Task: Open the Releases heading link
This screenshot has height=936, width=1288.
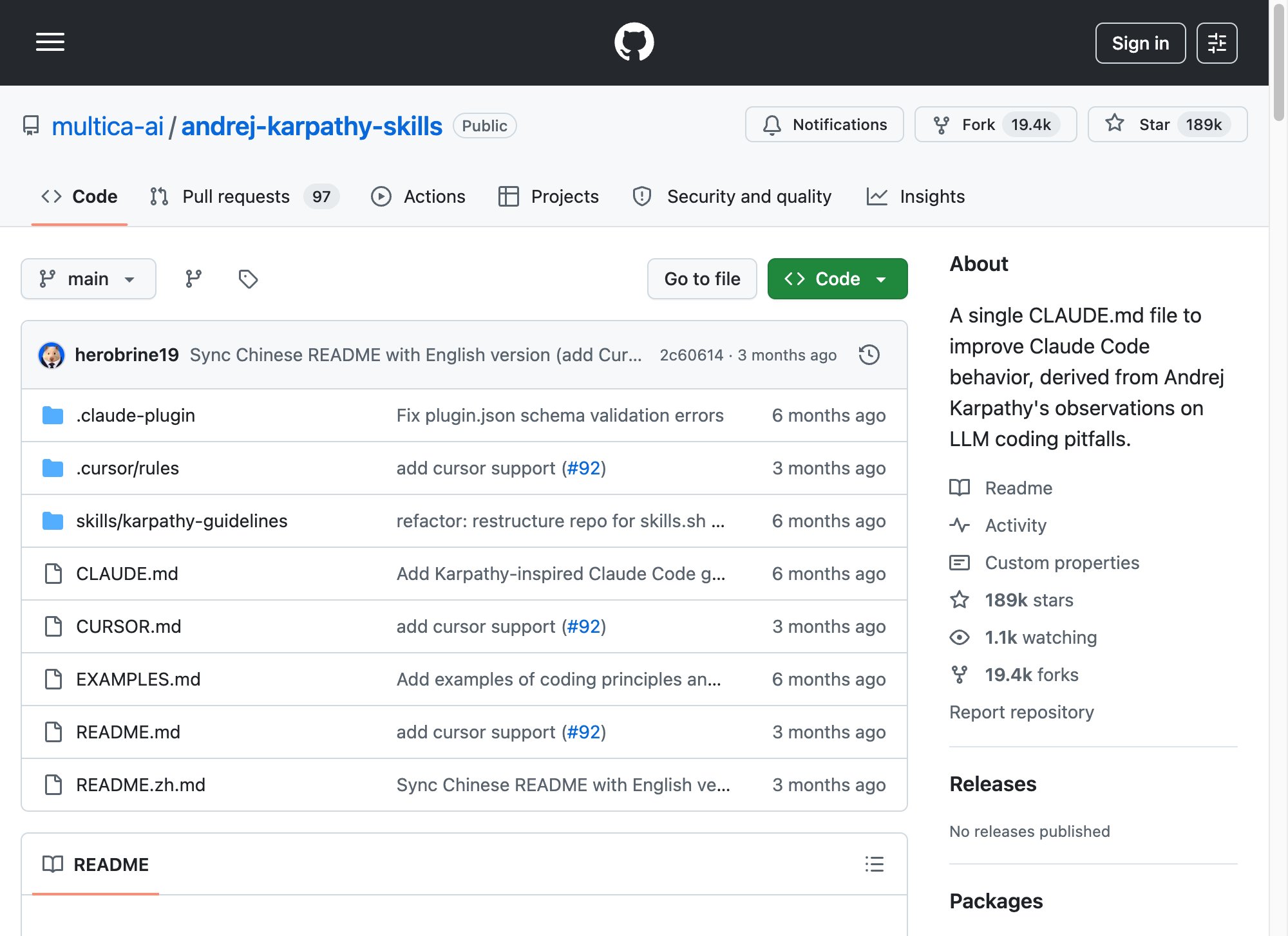Action: coord(992,784)
